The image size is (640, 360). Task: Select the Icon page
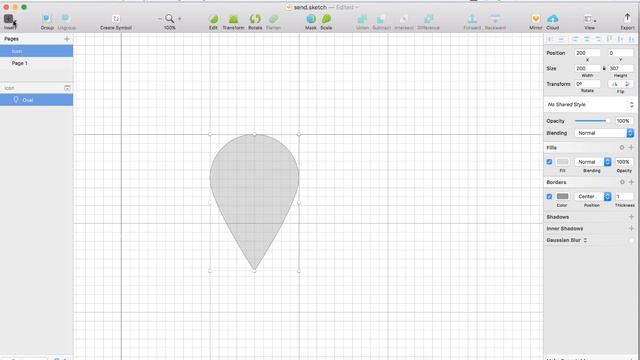[x=36, y=51]
